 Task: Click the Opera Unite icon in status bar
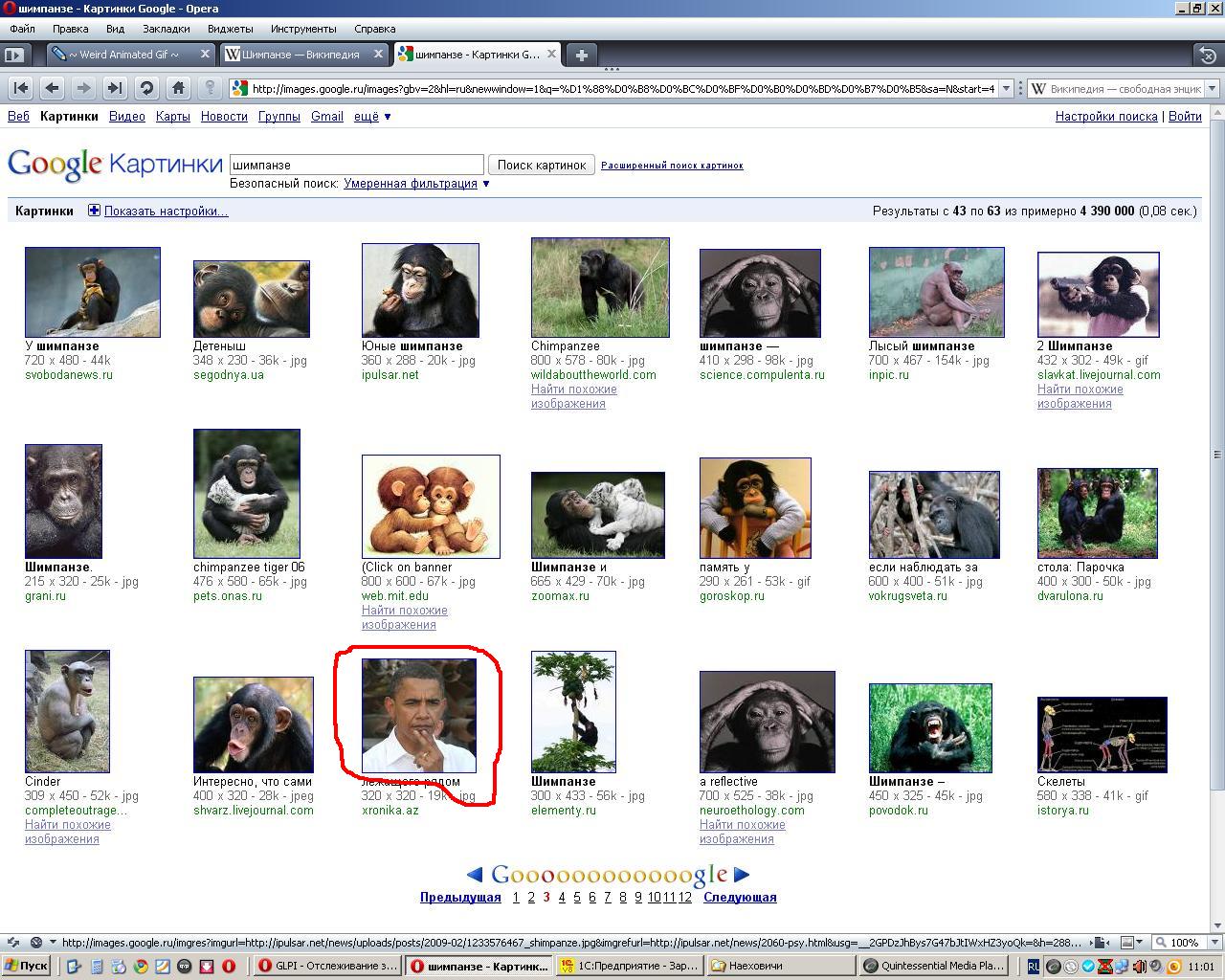pos(35,942)
